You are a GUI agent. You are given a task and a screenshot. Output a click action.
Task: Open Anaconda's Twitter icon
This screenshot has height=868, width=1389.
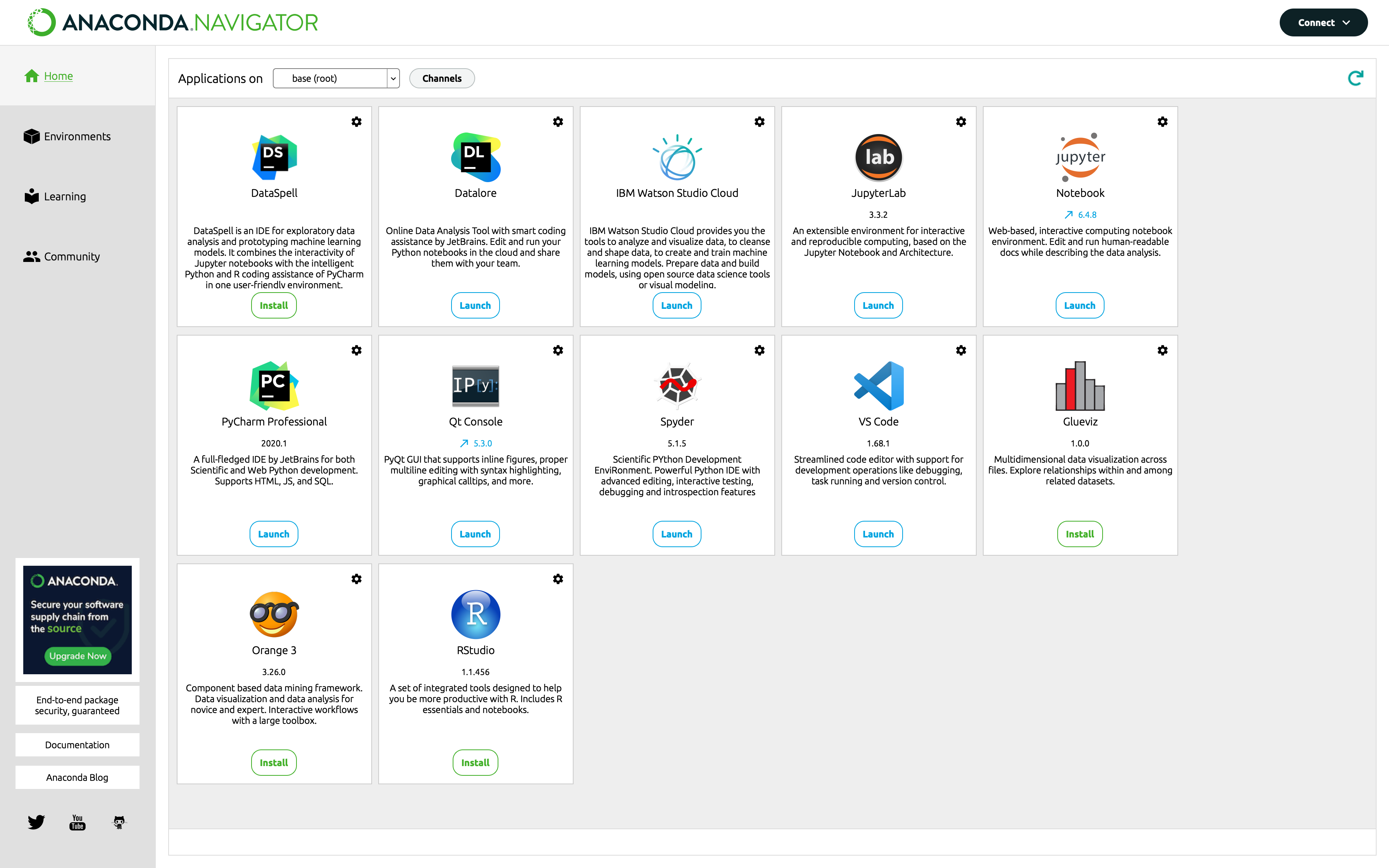tap(36, 822)
